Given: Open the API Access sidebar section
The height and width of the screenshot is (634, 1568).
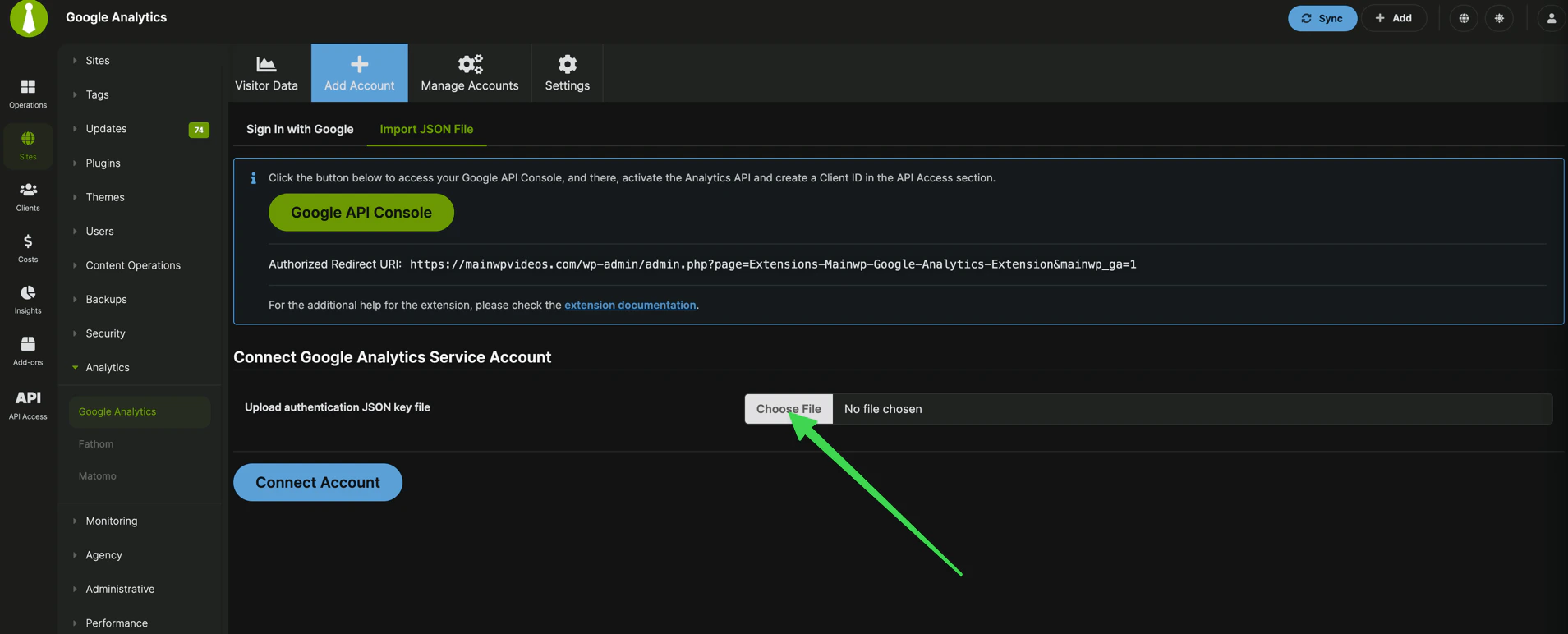Looking at the screenshot, I should (28, 405).
